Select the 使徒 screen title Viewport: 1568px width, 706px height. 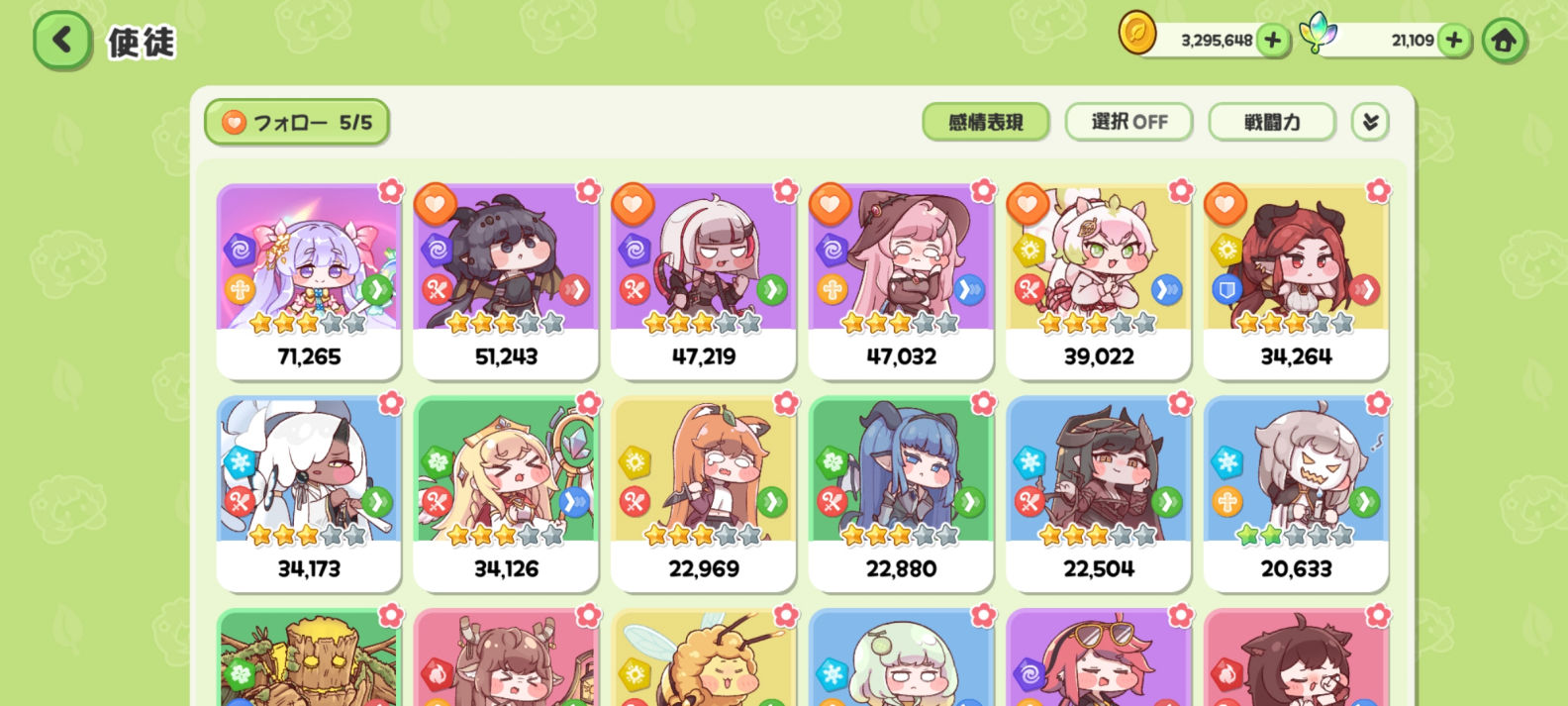point(142,42)
